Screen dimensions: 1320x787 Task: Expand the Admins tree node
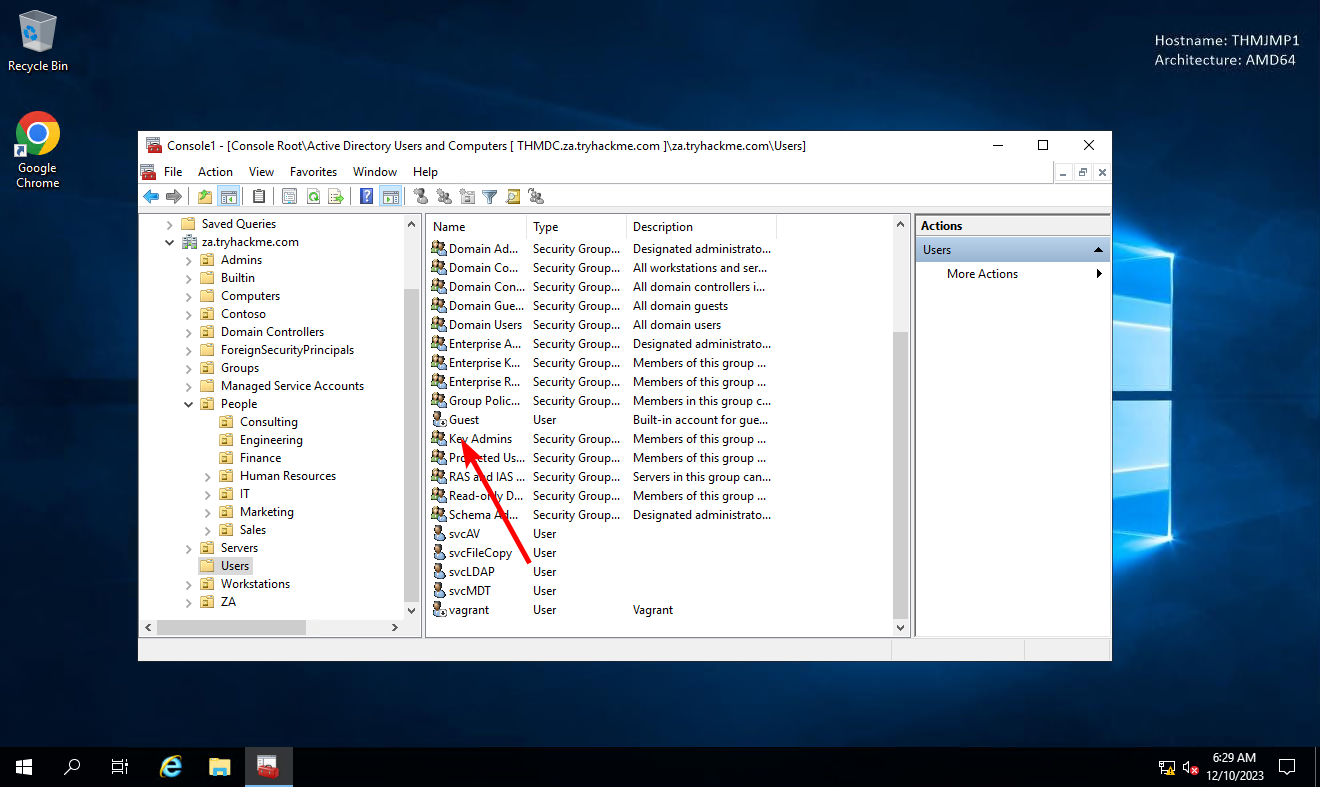(x=188, y=260)
